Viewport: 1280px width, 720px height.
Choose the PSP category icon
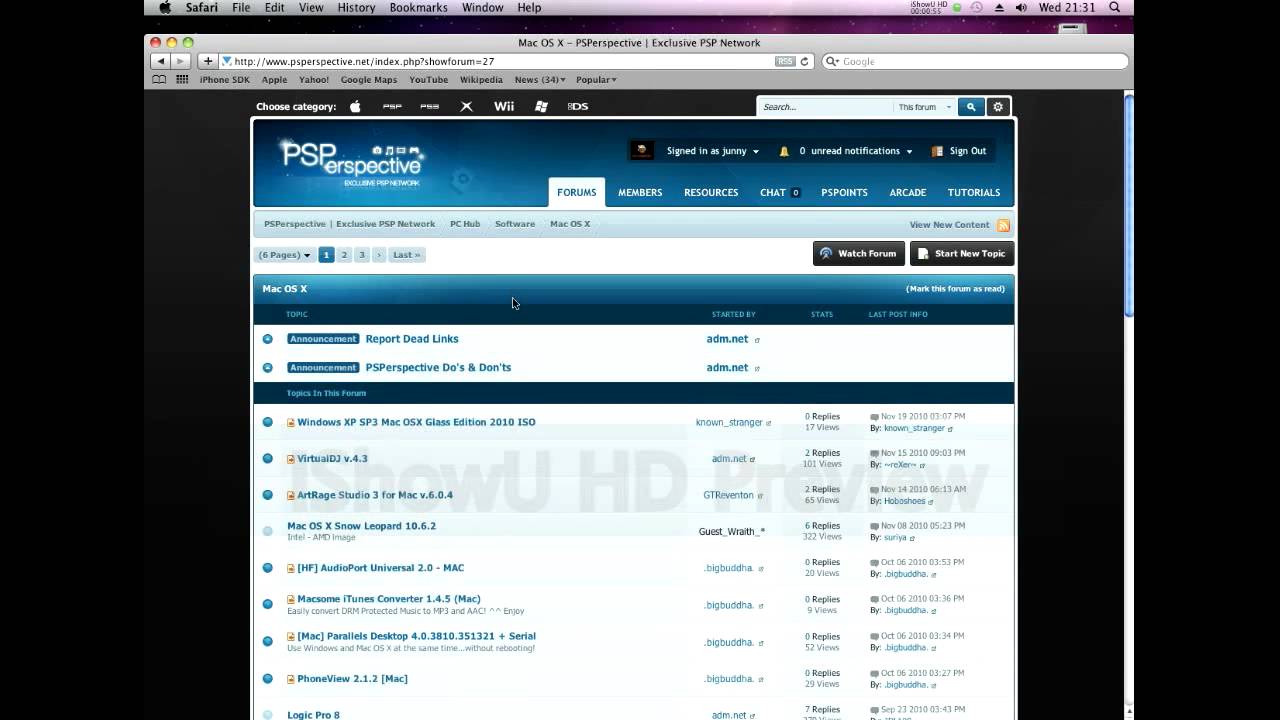pos(392,106)
